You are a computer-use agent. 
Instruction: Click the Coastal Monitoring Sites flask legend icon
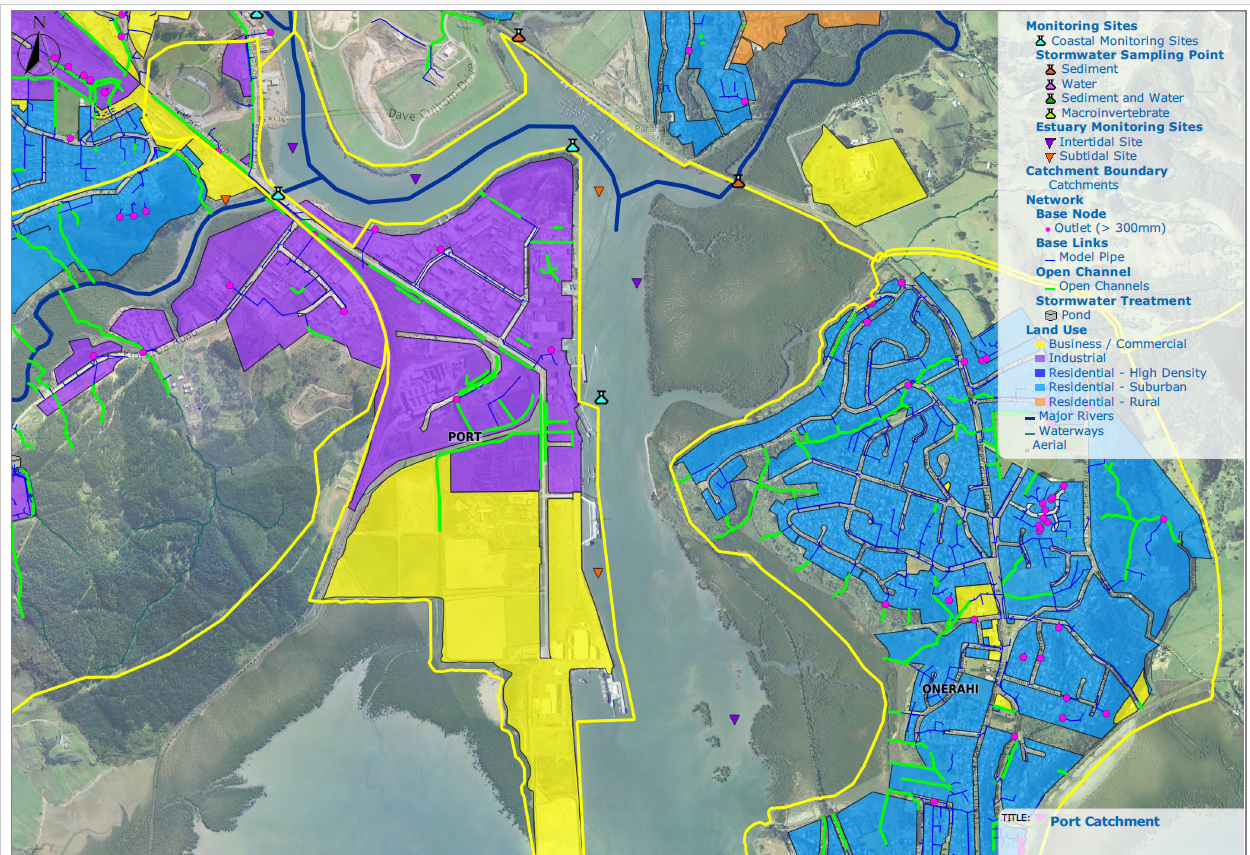(x=1040, y=41)
